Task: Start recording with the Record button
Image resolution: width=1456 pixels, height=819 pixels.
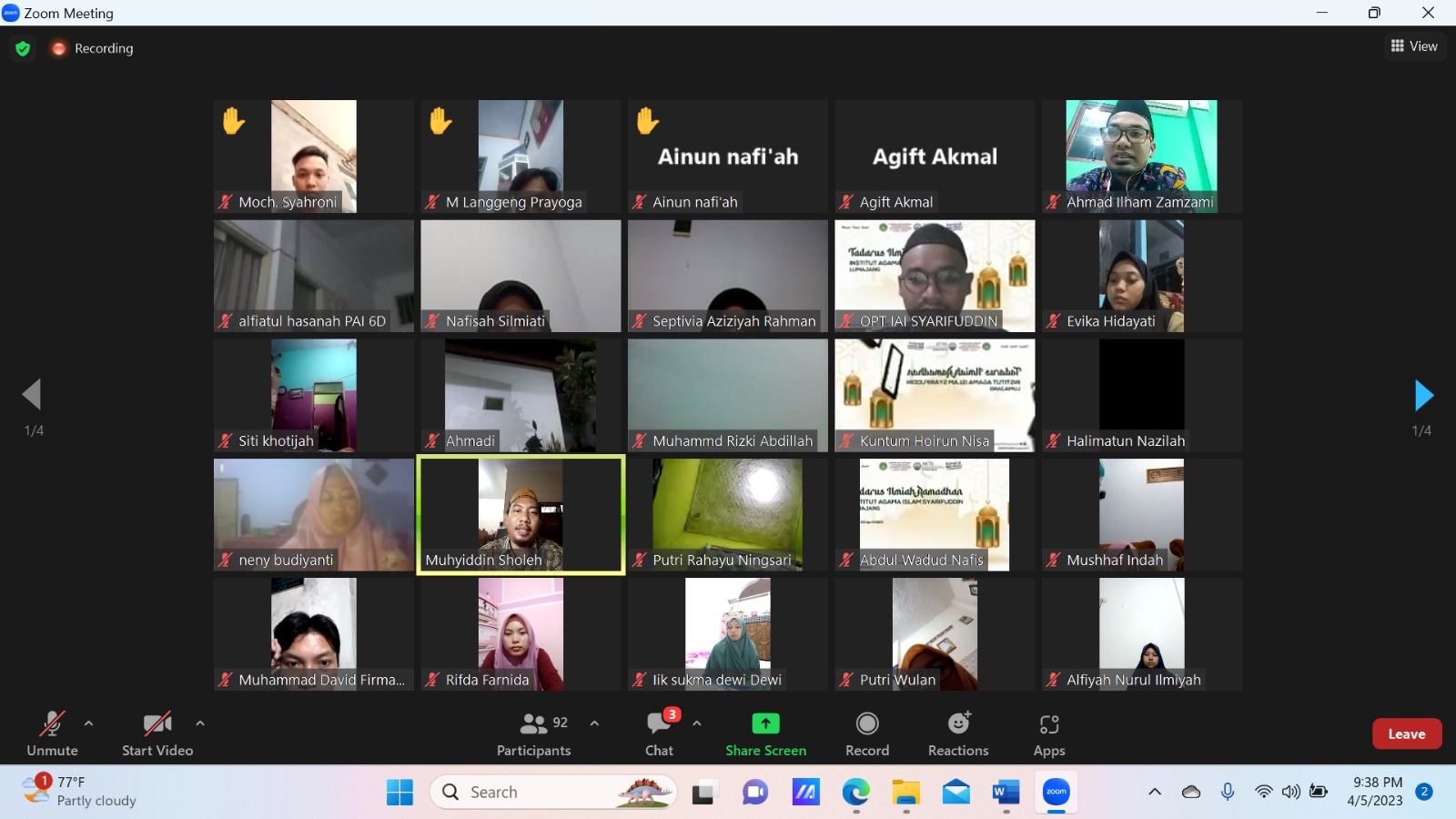Action: tap(867, 733)
